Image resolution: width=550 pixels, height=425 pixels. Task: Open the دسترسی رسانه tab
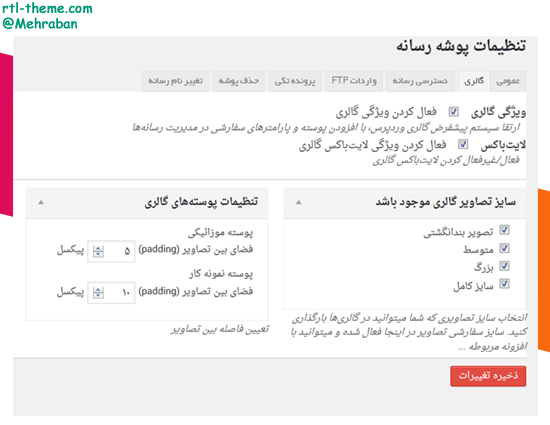(x=420, y=81)
